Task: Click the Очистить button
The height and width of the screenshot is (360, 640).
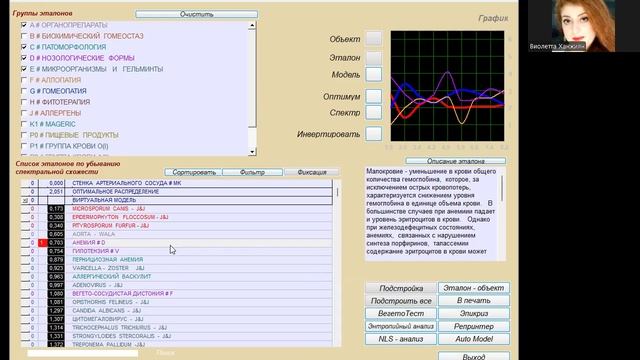Action: pyautogui.click(x=196, y=14)
